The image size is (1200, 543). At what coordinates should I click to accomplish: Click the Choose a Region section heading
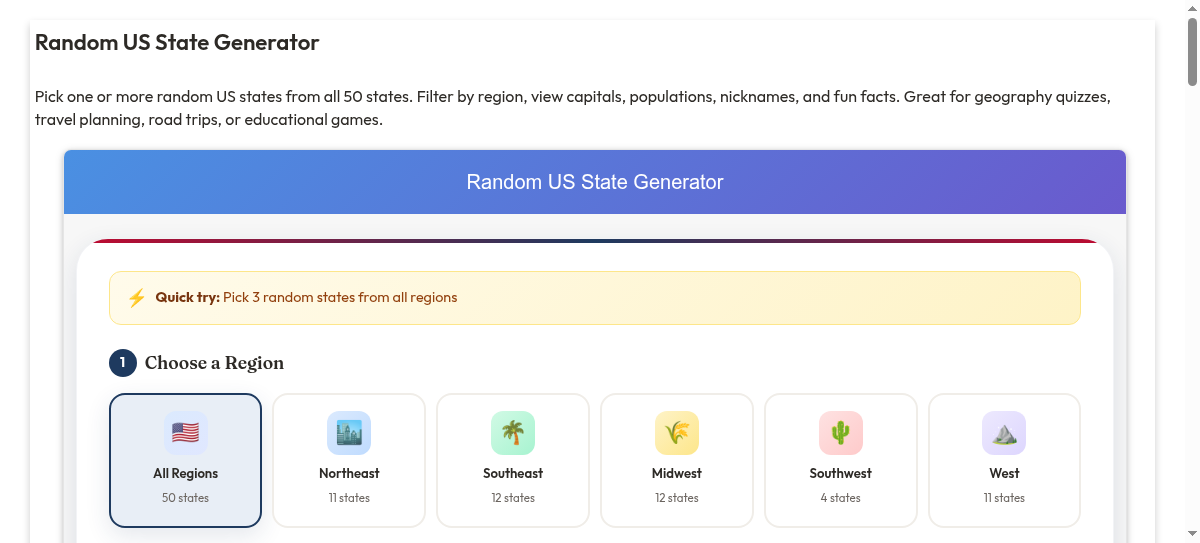click(214, 363)
